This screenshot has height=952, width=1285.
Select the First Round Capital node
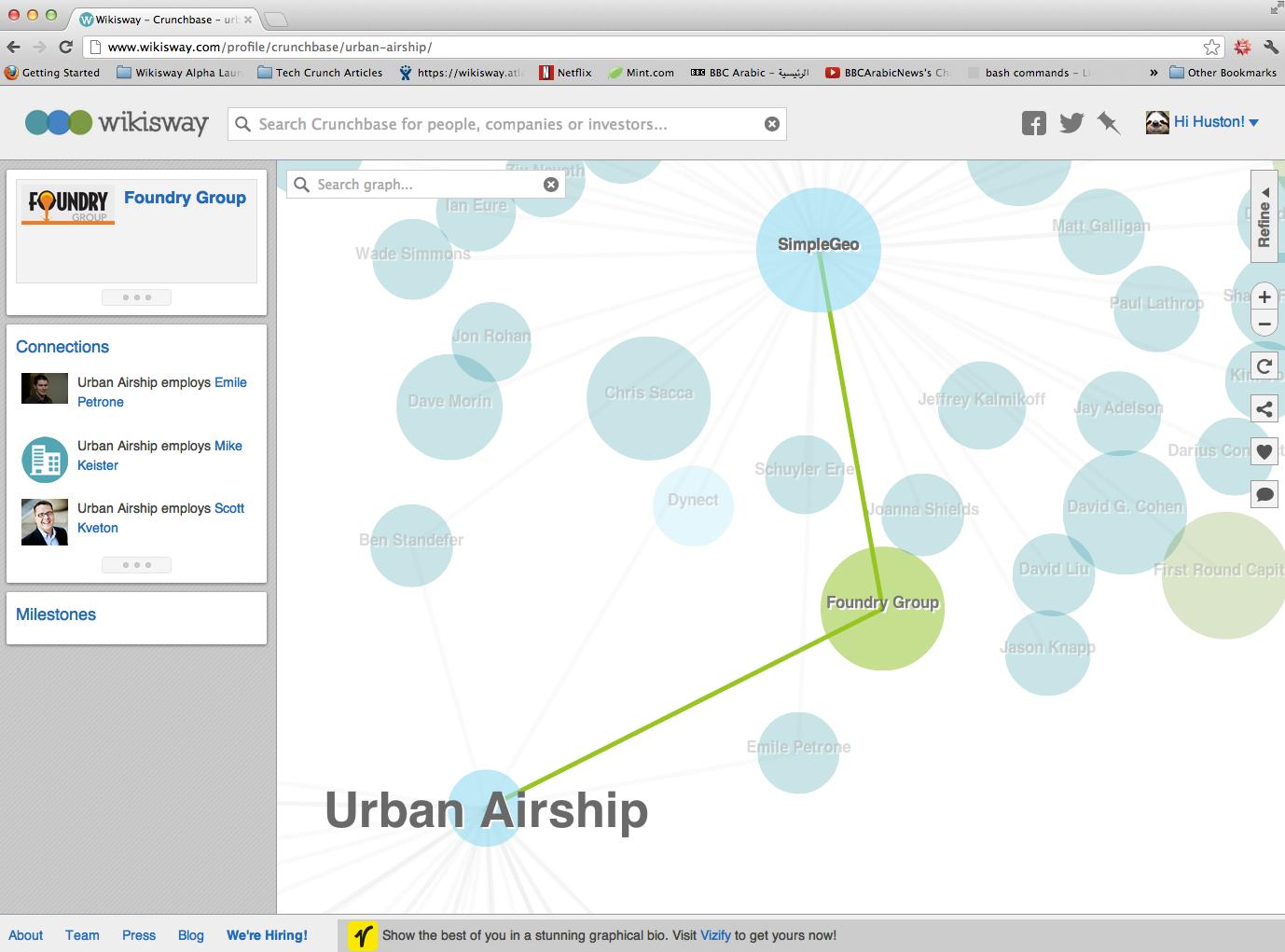[1223, 575]
